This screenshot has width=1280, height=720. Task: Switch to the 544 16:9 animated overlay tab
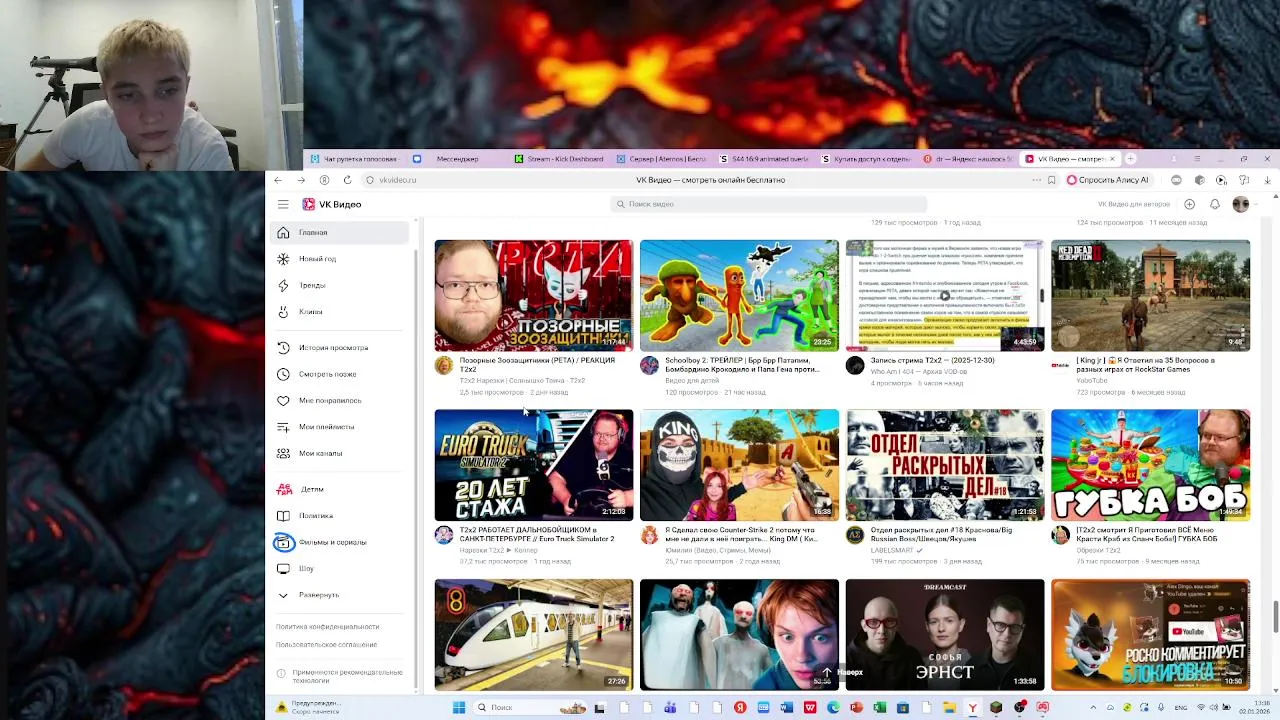[x=764, y=159]
